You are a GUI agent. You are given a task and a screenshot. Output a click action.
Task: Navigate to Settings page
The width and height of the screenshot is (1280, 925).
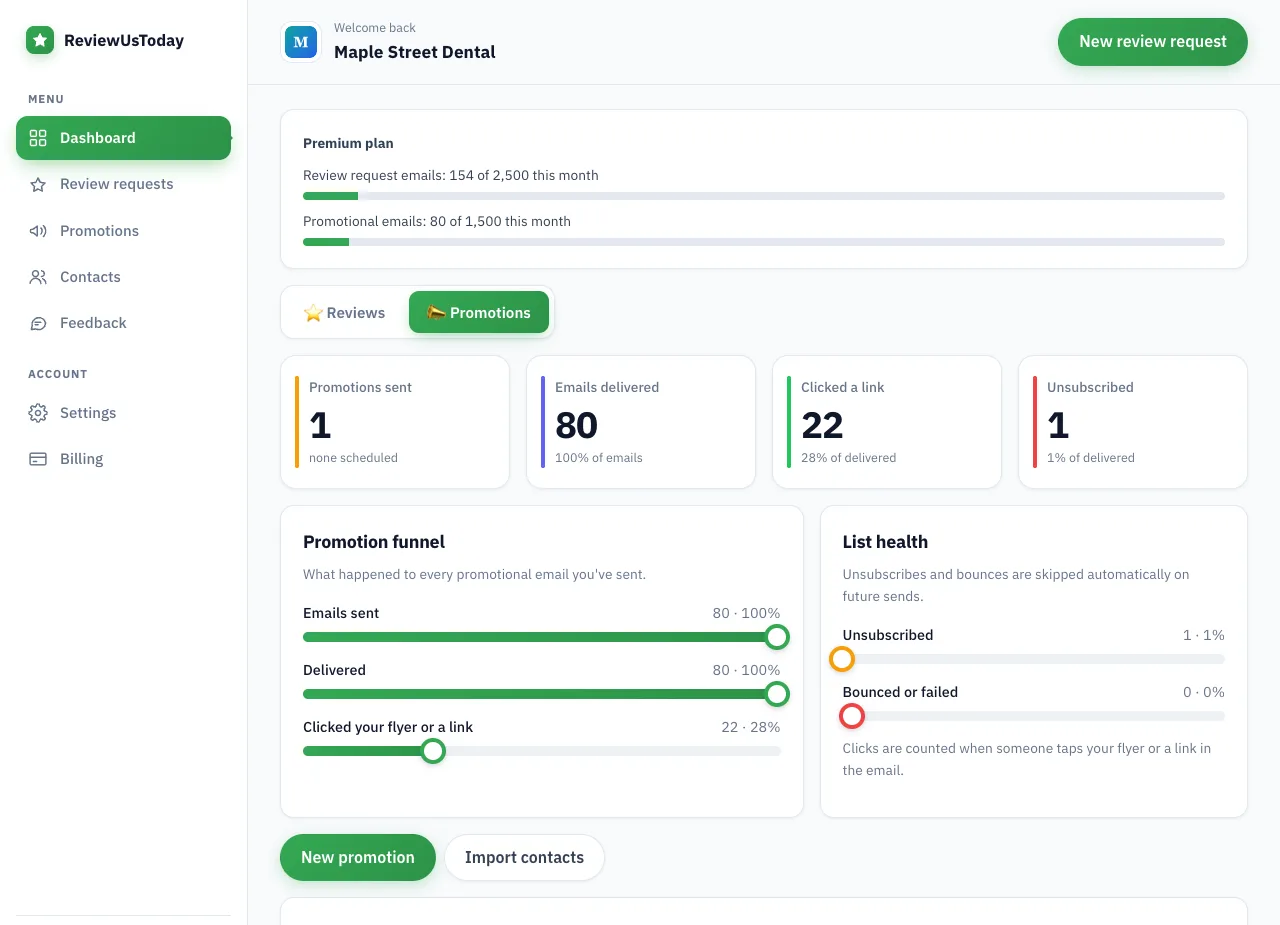(123, 413)
